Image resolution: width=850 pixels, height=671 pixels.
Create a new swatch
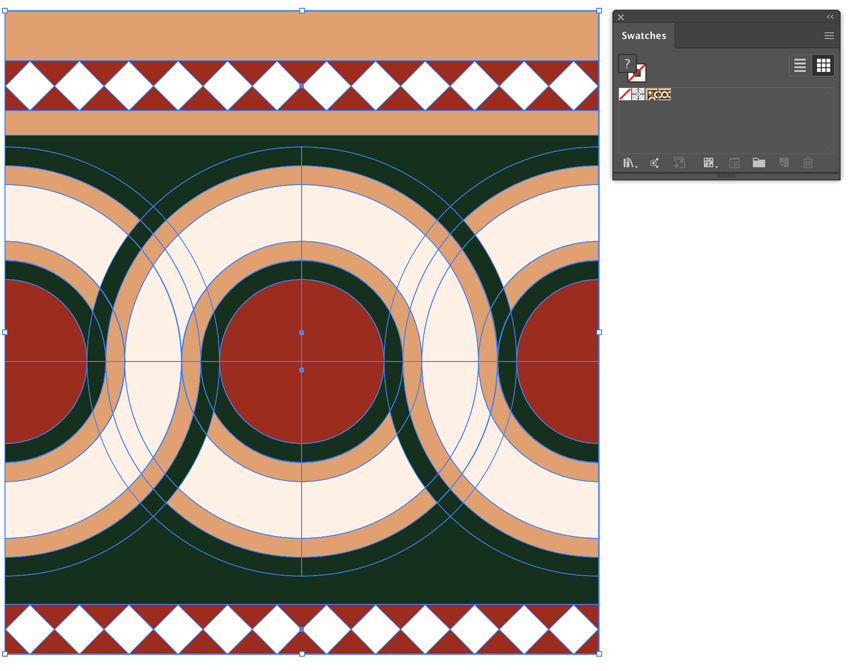pyautogui.click(x=784, y=163)
